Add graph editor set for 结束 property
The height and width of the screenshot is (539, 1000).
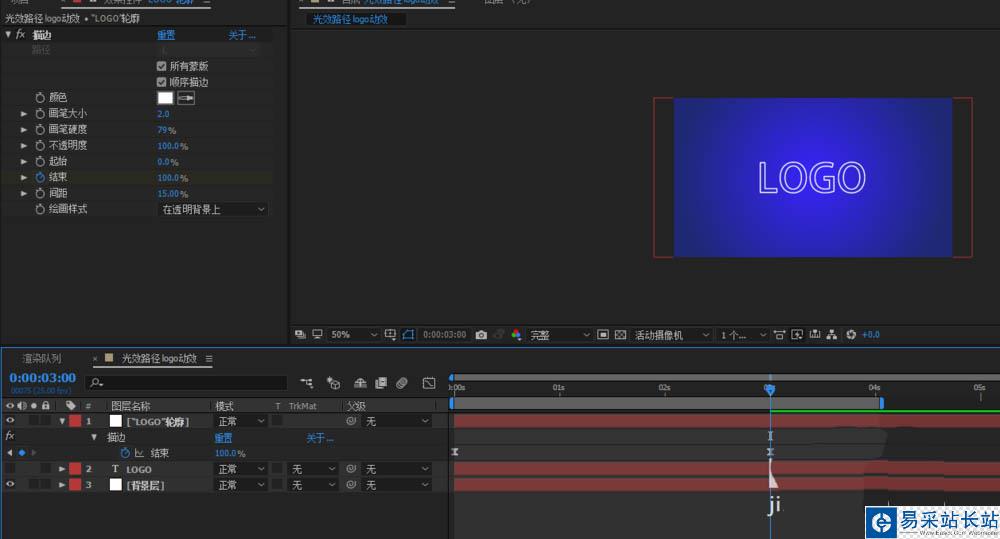139,453
